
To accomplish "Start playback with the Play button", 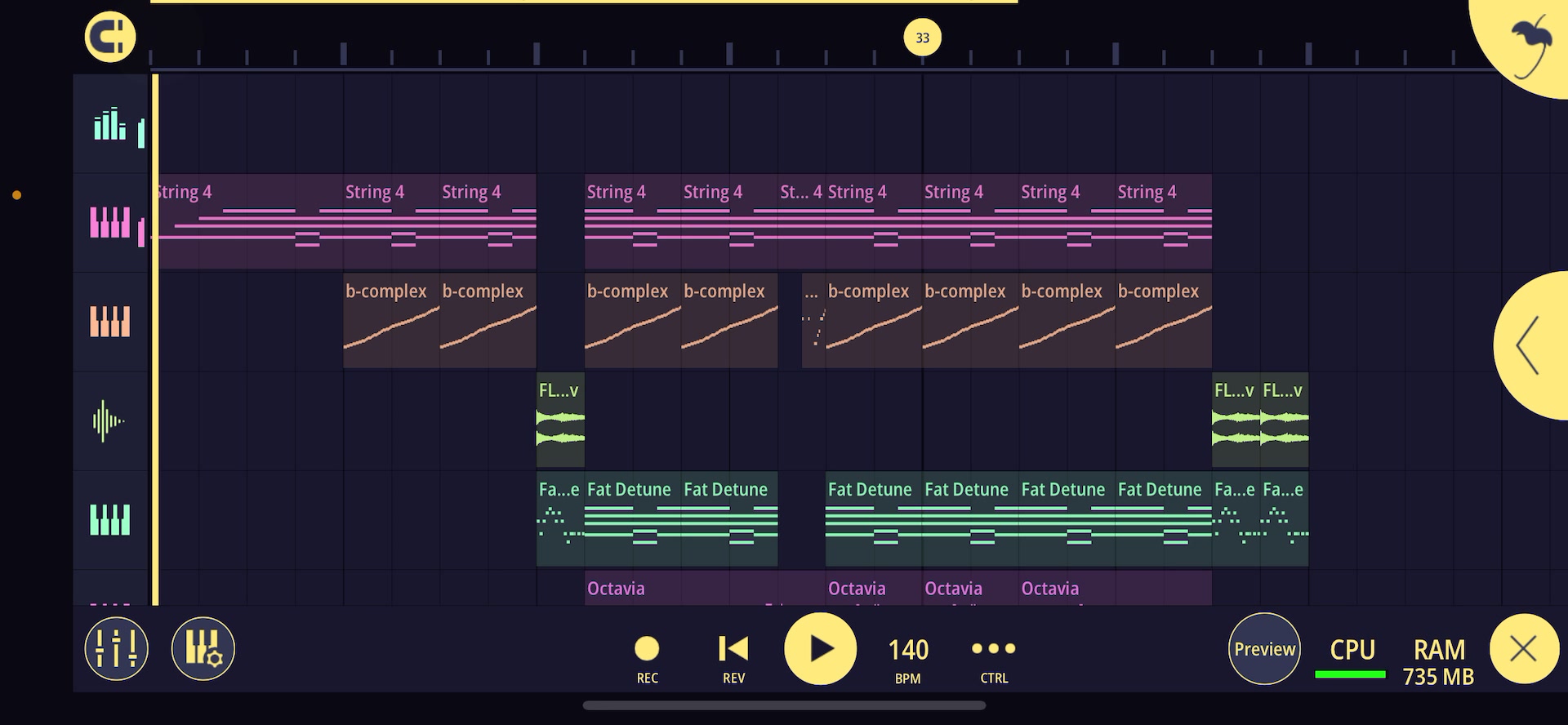I will (821, 649).
